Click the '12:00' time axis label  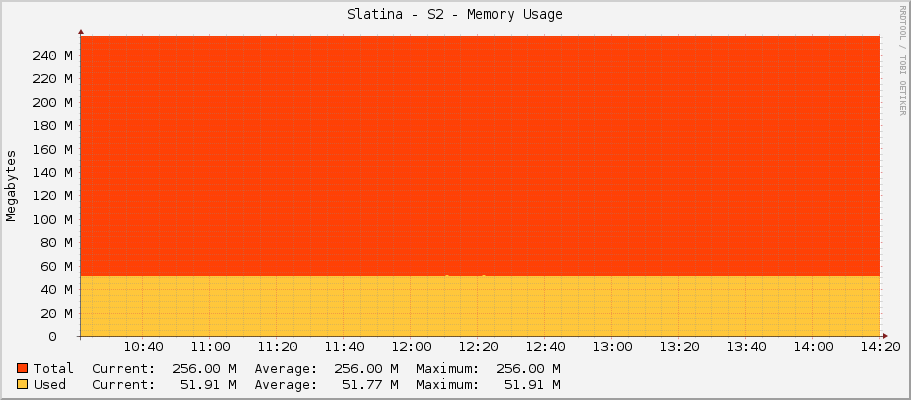(x=411, y=347)
